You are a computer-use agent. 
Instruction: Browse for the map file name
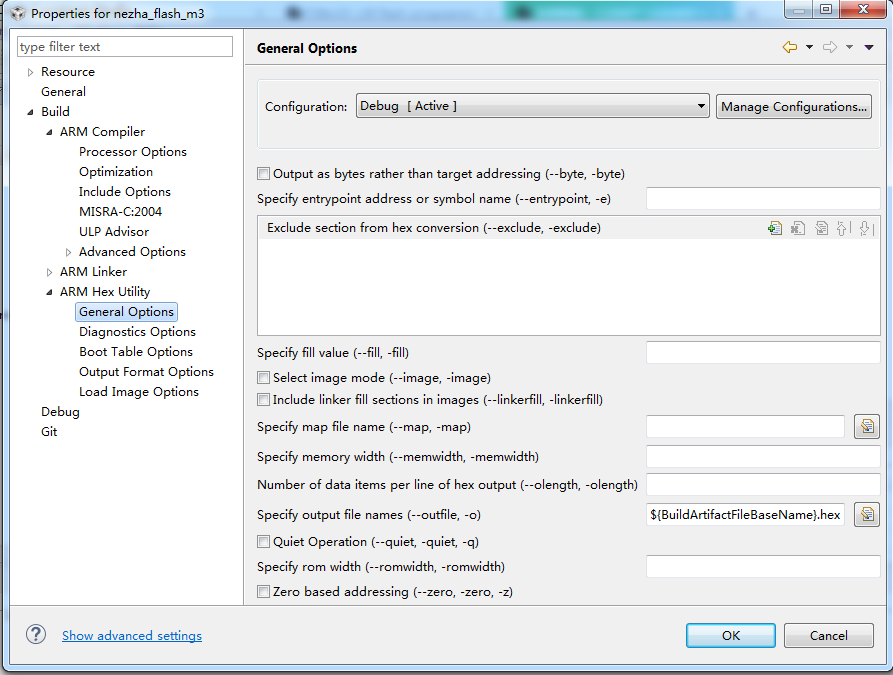pos(867,428)
